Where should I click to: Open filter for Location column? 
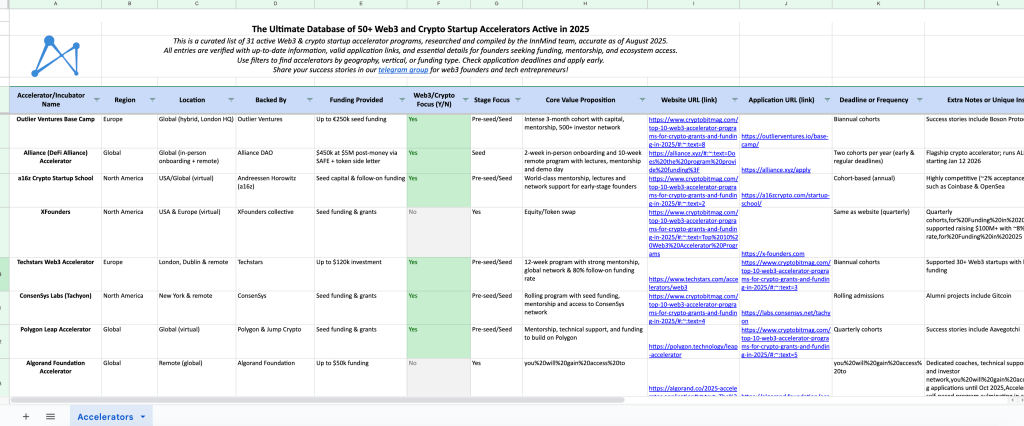[x=231, y=100]
